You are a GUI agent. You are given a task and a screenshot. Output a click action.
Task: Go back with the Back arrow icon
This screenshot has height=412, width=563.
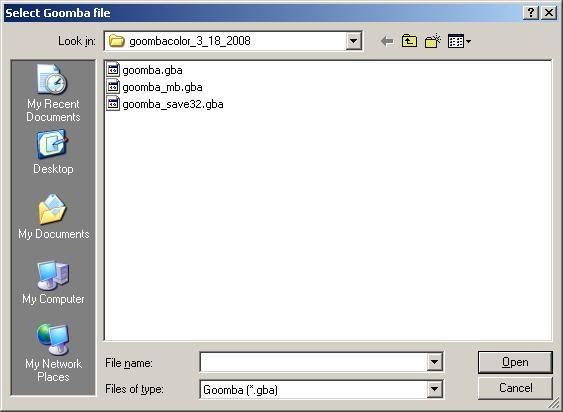click(387, 41)
